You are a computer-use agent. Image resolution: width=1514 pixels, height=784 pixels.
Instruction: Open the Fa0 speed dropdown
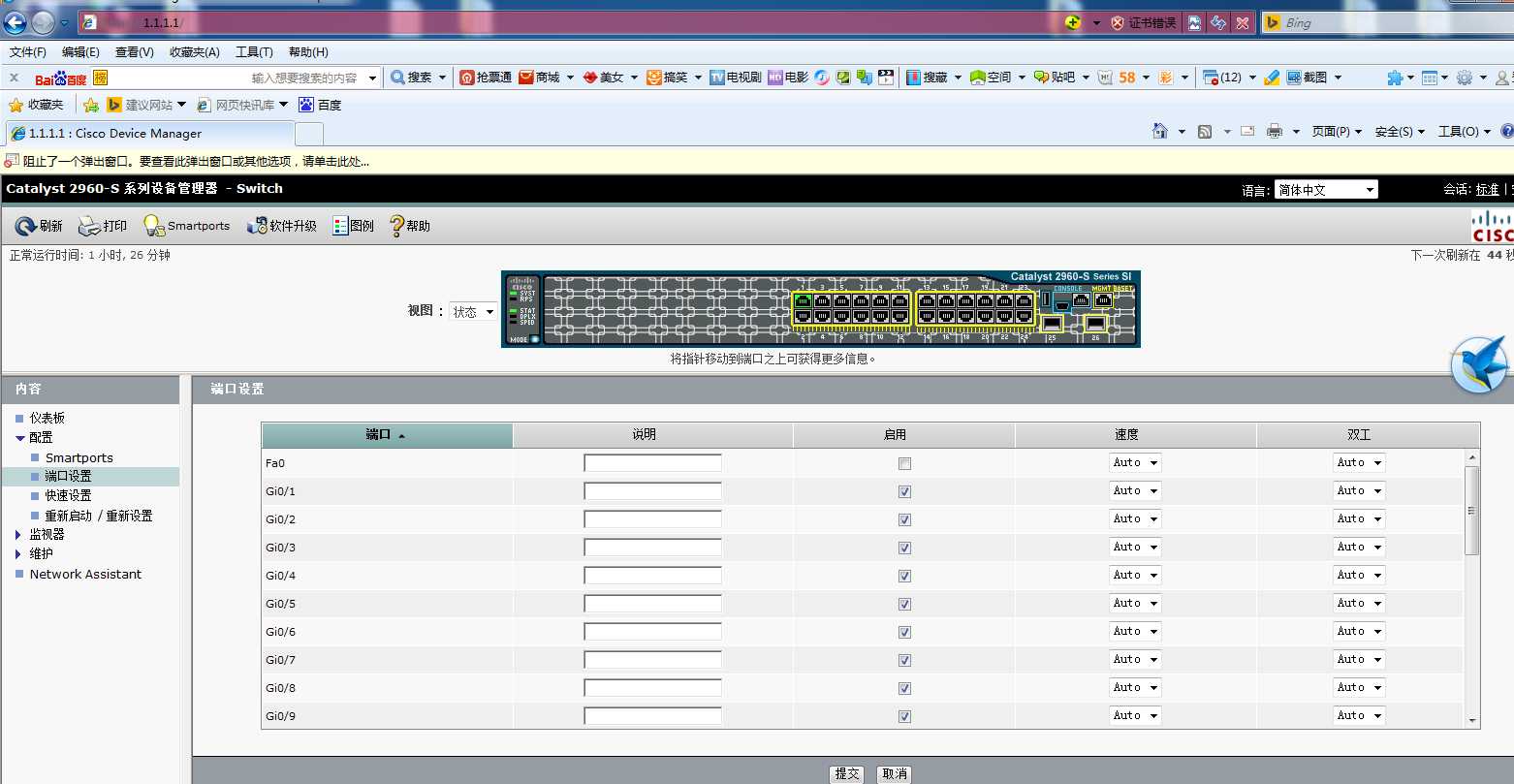pyautogui.click(x=1135, y=463)
